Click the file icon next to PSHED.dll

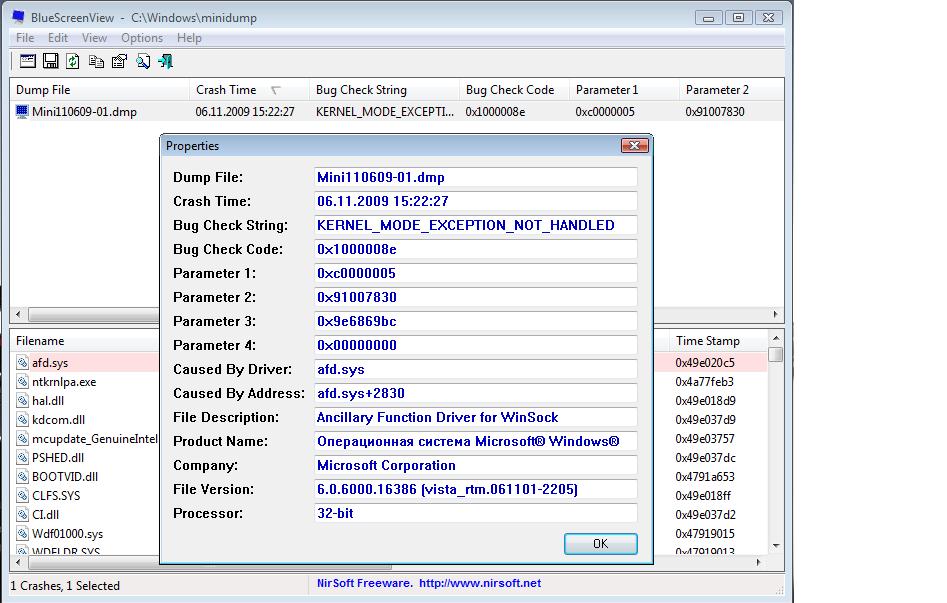(x=22, y=457)
